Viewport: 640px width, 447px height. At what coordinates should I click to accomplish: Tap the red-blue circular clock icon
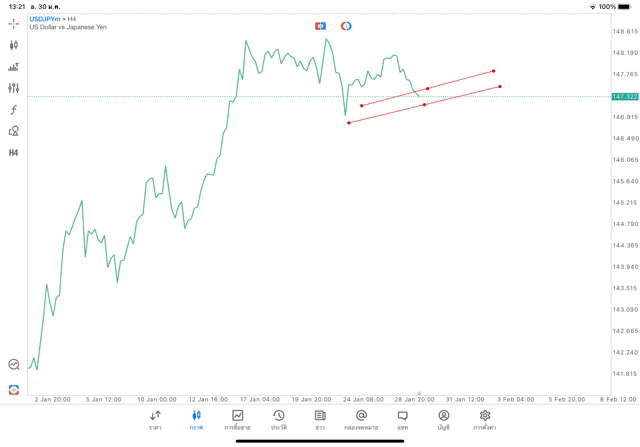point(346,25)
